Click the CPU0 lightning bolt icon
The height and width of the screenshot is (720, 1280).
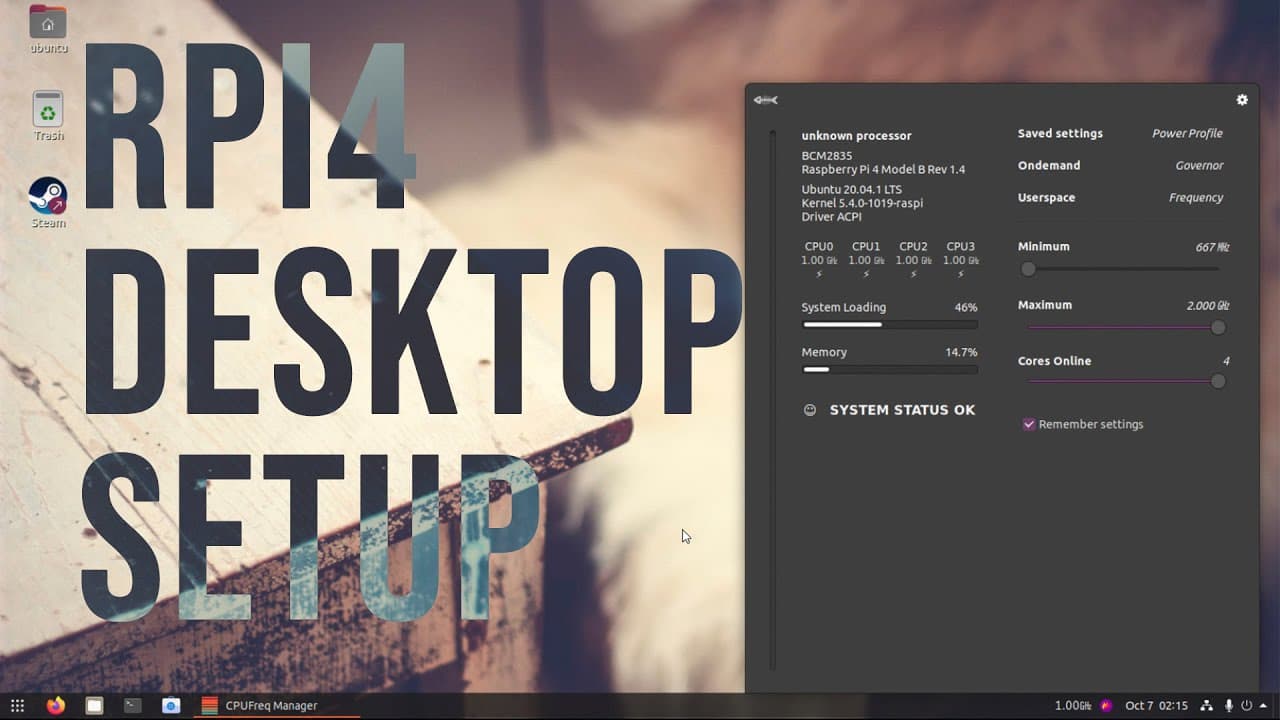(819, 274)
